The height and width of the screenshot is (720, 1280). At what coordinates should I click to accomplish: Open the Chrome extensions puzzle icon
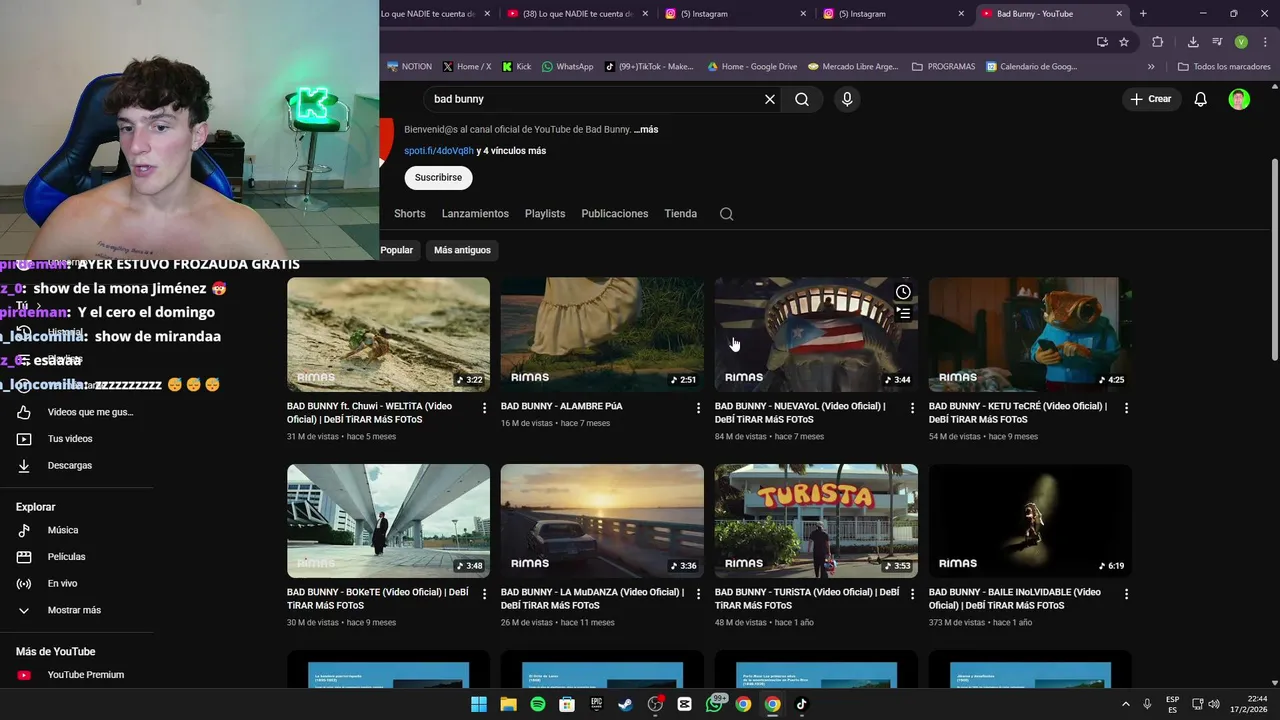[1158, 42]
